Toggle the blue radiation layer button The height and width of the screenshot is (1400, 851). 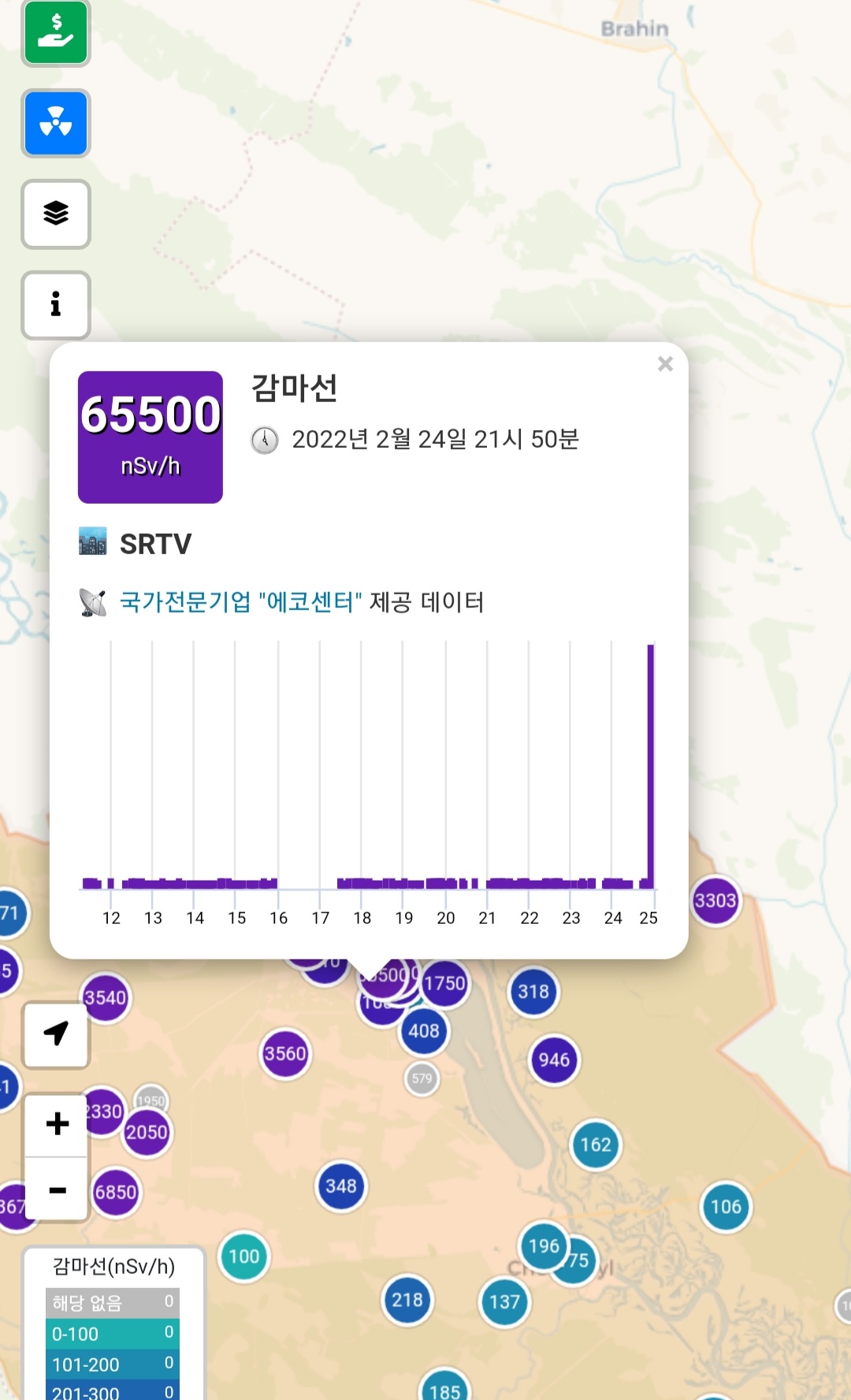pyautogui.click(x=55, y=123)
